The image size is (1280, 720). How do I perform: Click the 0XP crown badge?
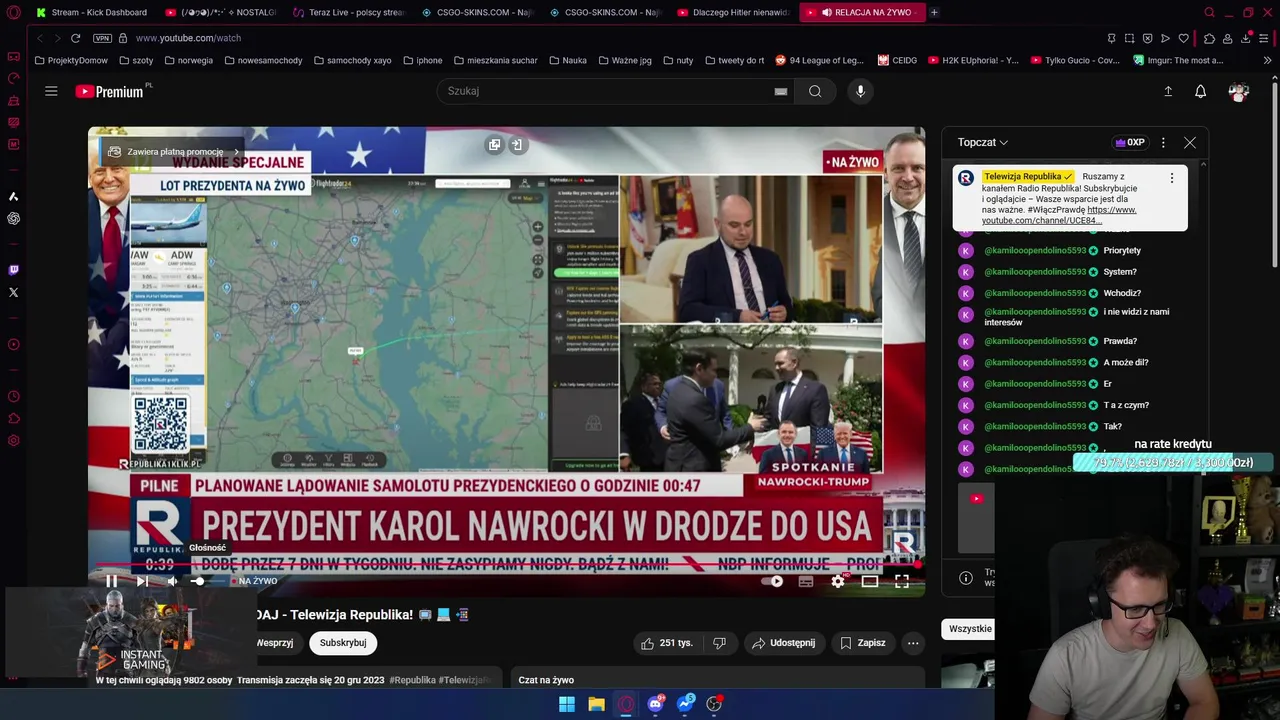[1130, 142]
